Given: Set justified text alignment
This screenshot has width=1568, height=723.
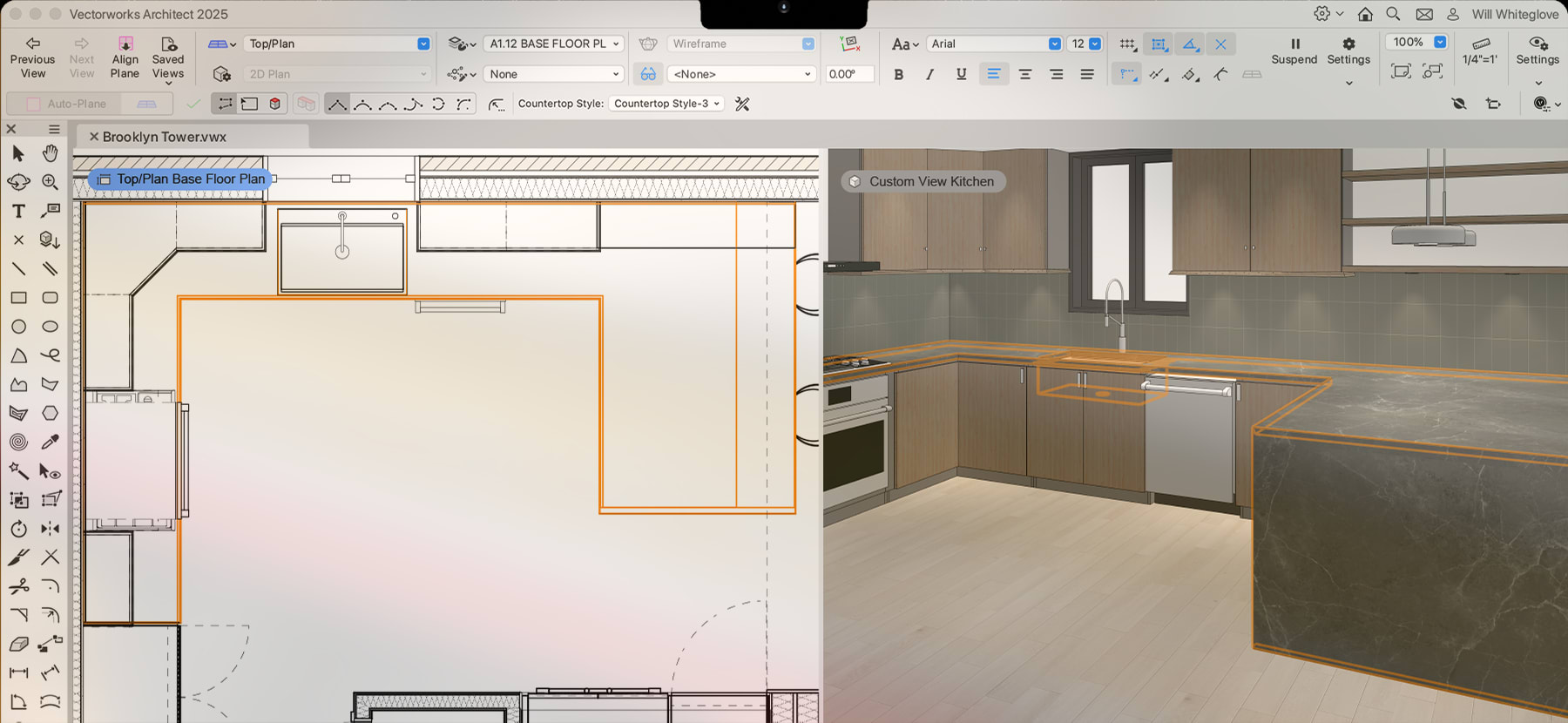Looking at the screenshot, I should click(1087, 74).
